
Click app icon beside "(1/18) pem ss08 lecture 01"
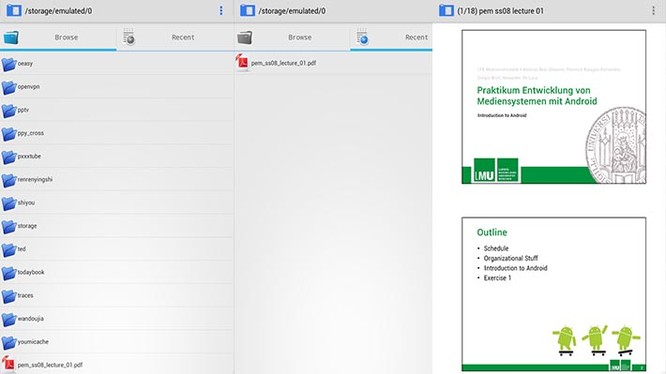[x=446, y=11]
